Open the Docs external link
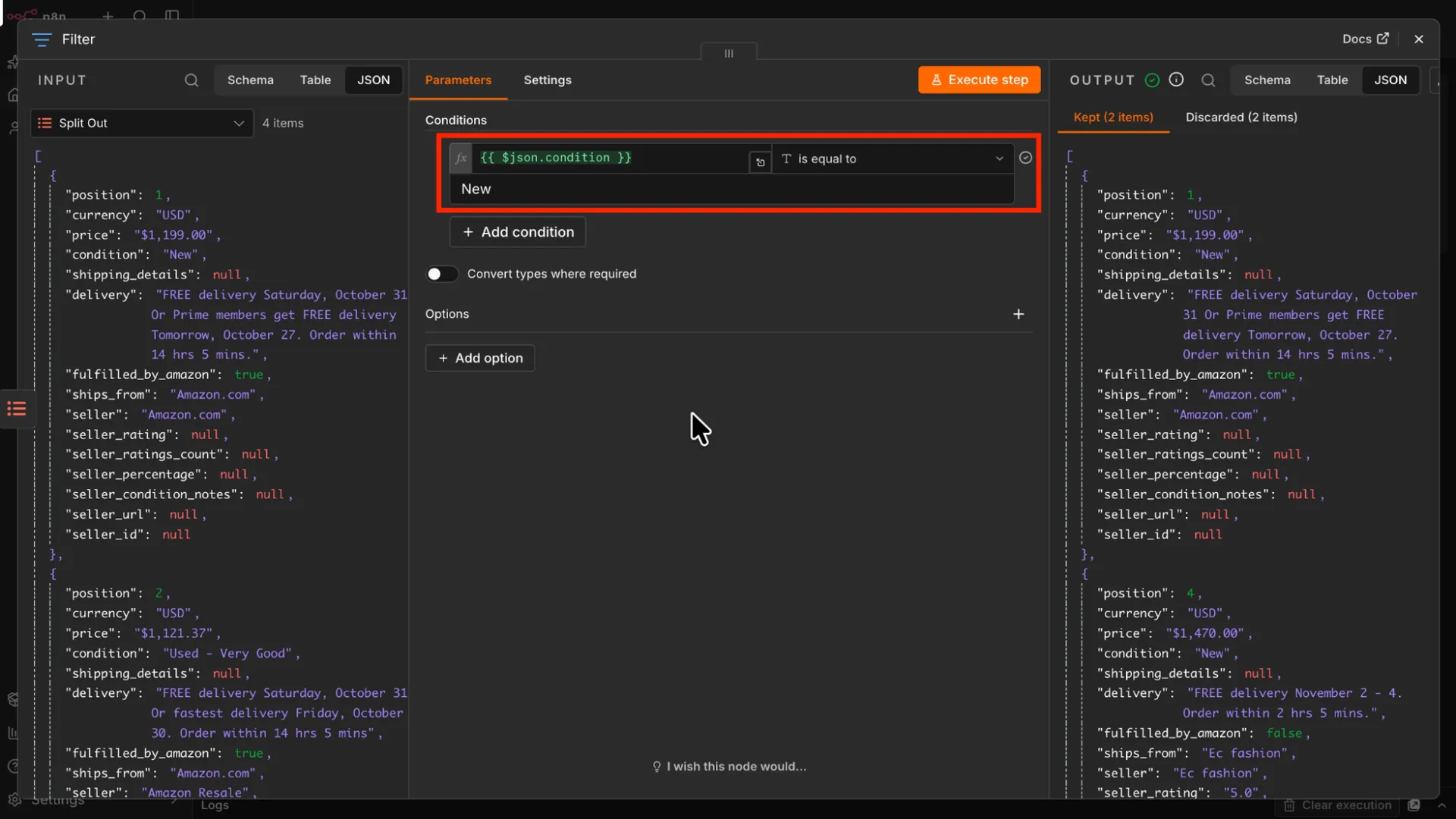Screen dimensions: 1456x819 1365,39
